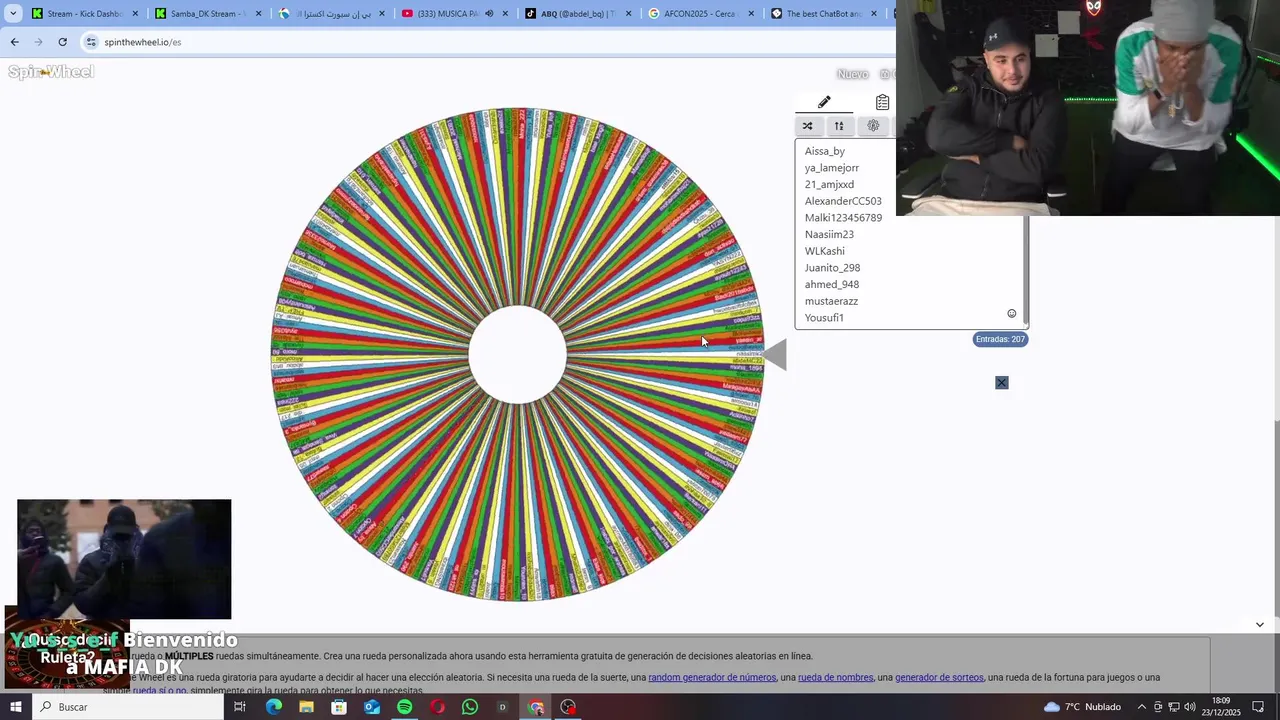The height and width of the screenshot is (720, 1280).
Task: Shuffle the wheel entries
Action: coord(807,126)
